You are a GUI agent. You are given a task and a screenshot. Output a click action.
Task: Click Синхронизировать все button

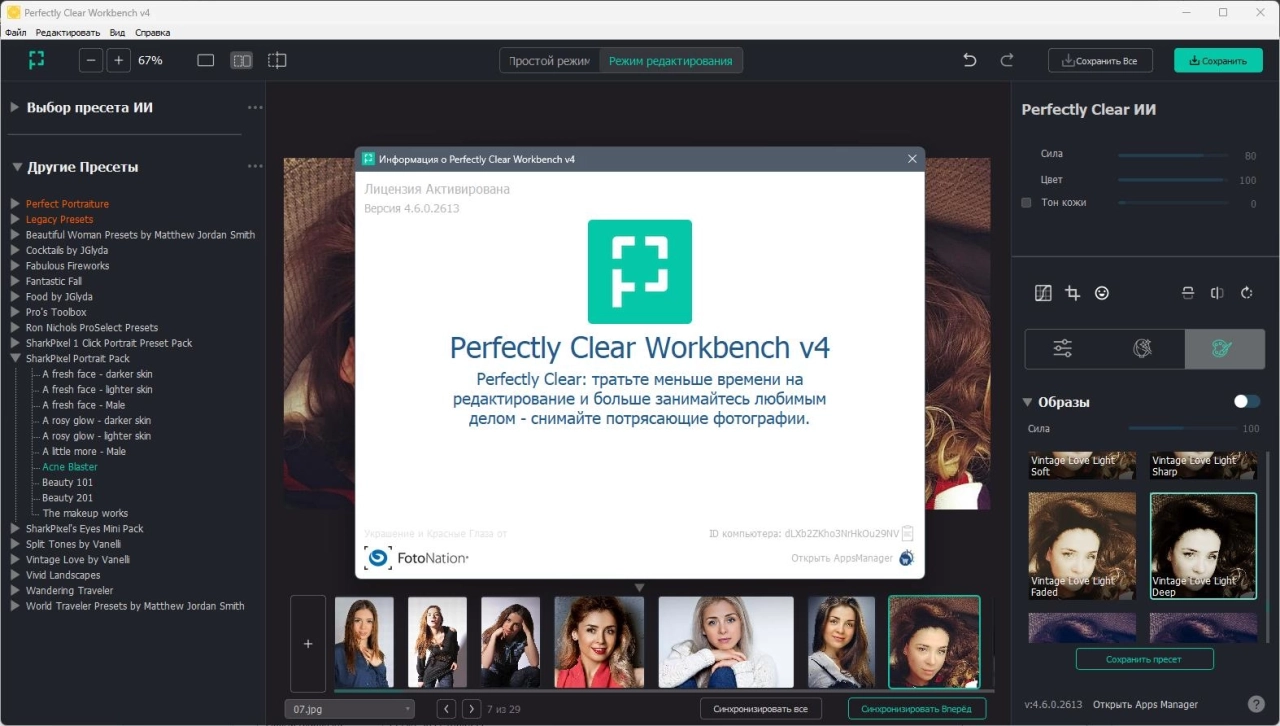click(760, 709)
